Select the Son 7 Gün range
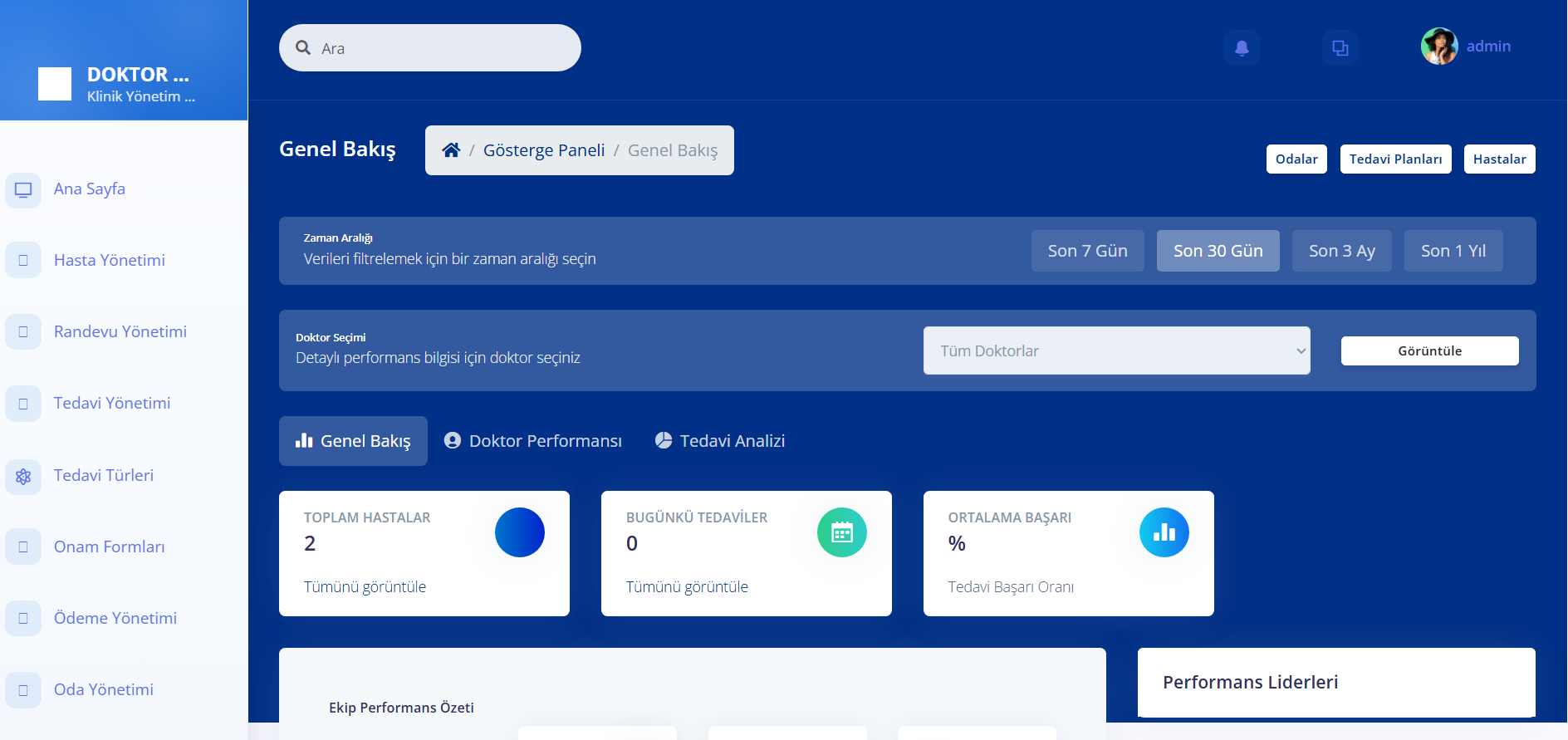 point(1087,251)
